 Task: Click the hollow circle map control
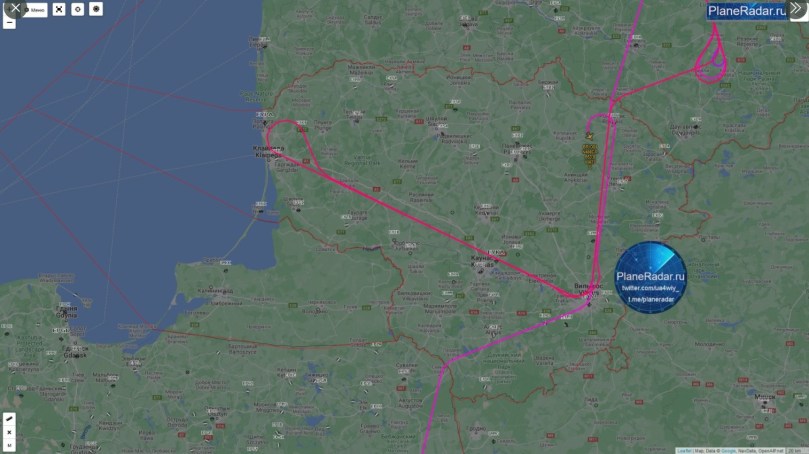[x=78, y=9]
